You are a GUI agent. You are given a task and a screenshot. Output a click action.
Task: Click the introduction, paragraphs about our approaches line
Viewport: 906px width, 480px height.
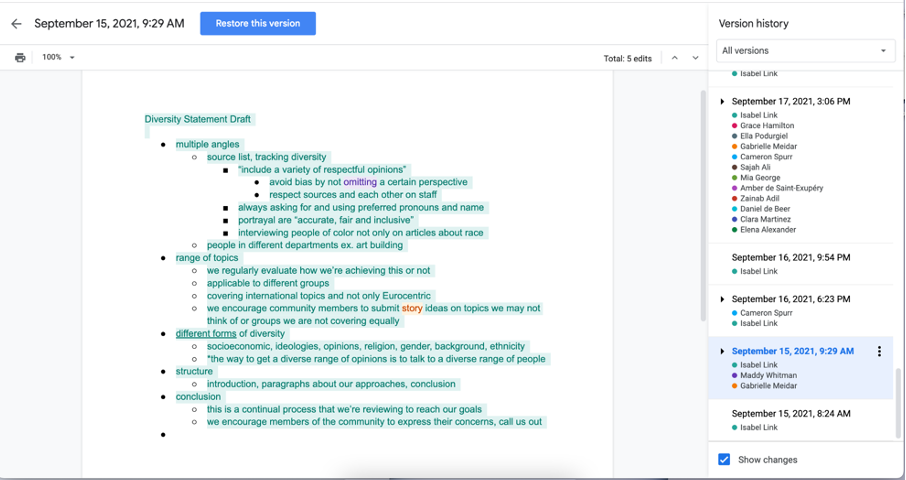pyautogui.click(x=331, y=384)
